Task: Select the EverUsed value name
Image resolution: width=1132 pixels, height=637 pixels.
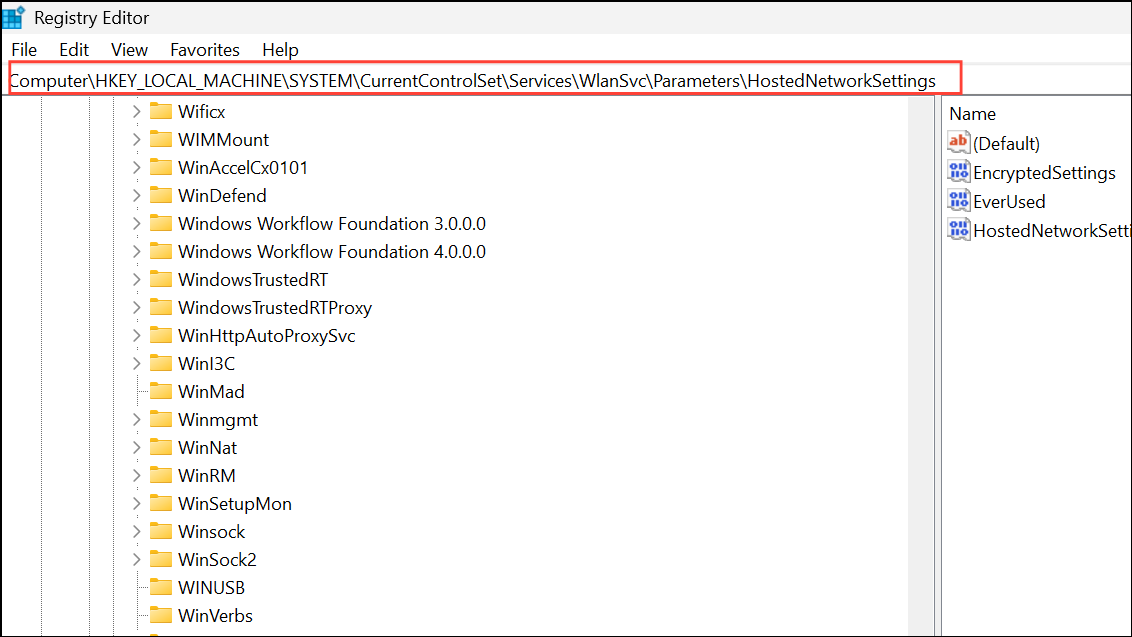Action: pyautogui.click(x=1009, y=202)
